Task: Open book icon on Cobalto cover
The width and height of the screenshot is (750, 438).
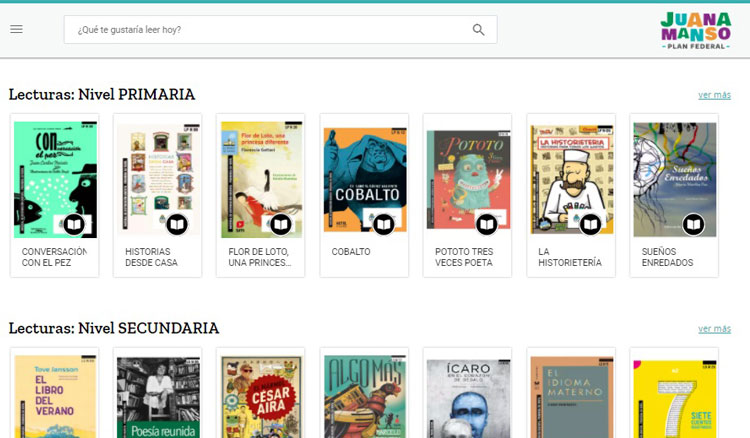Action: pos(384,224)
